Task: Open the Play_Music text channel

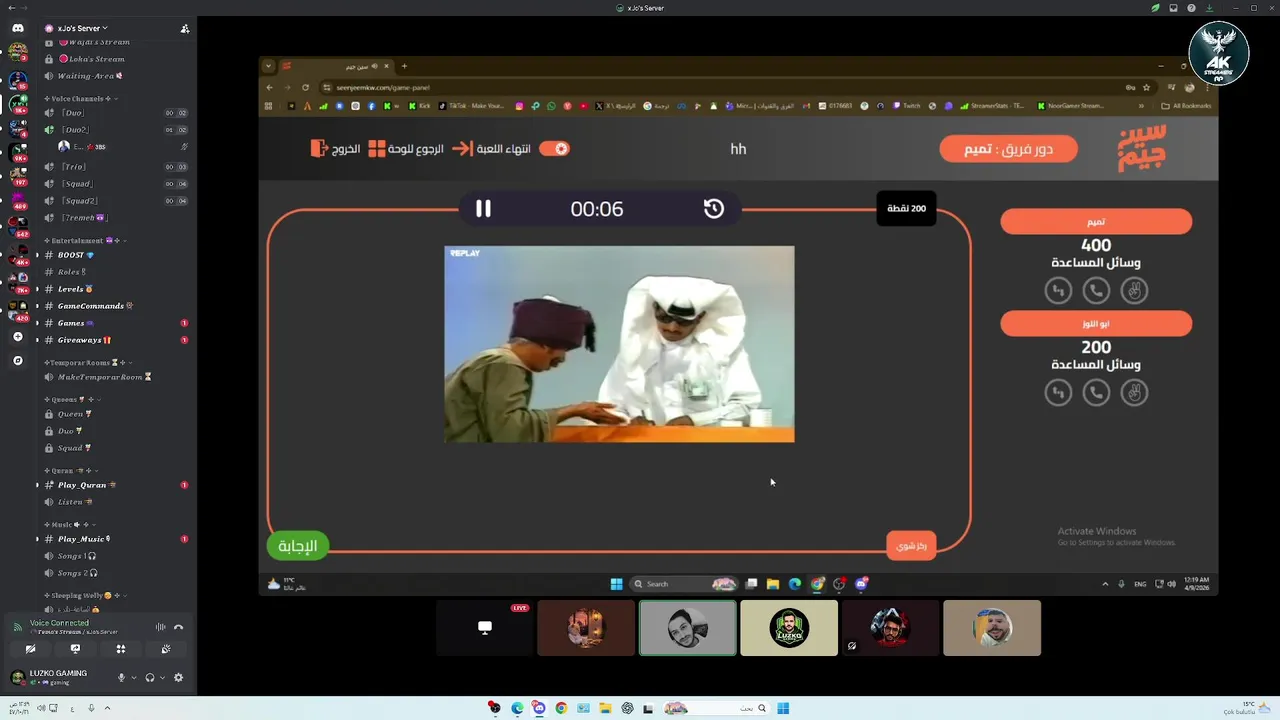Action: (x=116, y=539)
